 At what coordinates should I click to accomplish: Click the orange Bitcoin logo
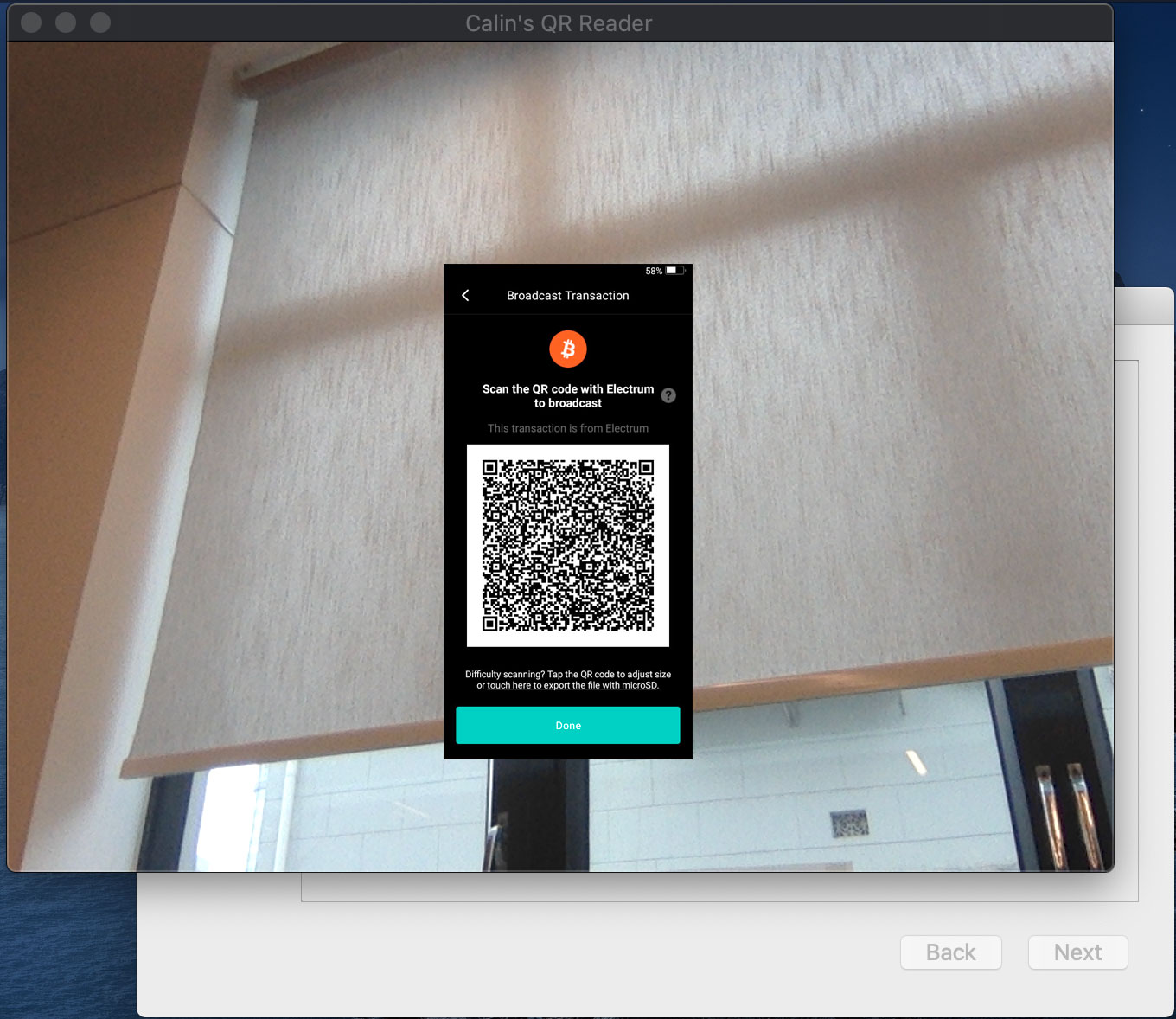[568, 349]
